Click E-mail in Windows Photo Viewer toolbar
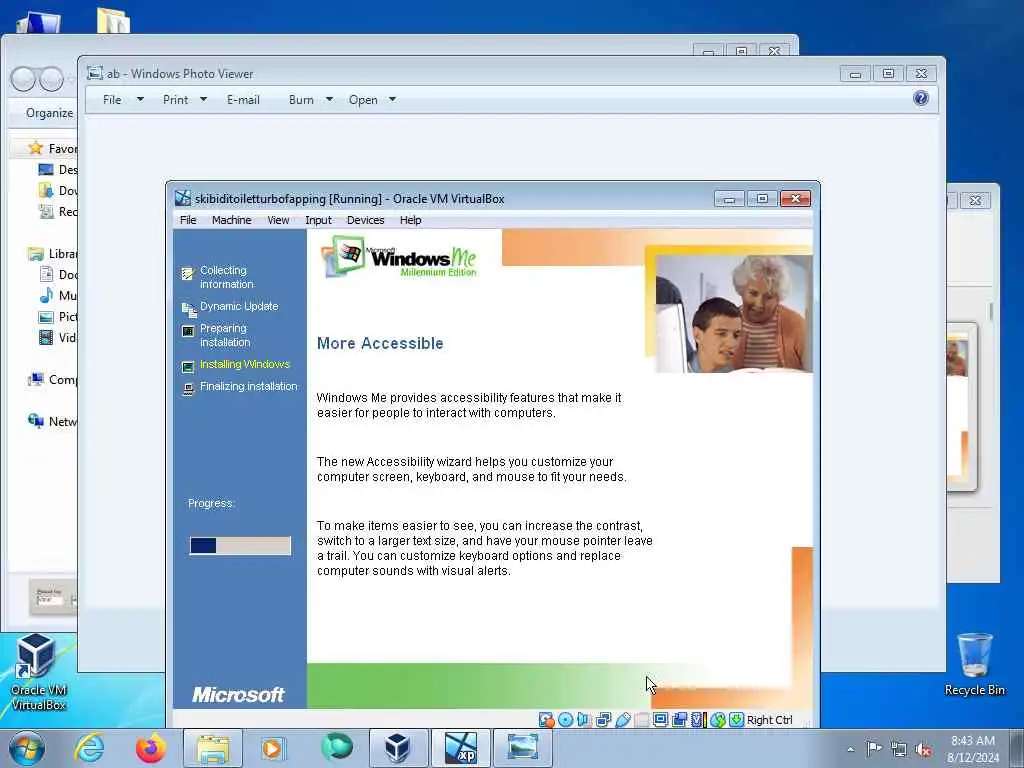 (x=243, y=100)
